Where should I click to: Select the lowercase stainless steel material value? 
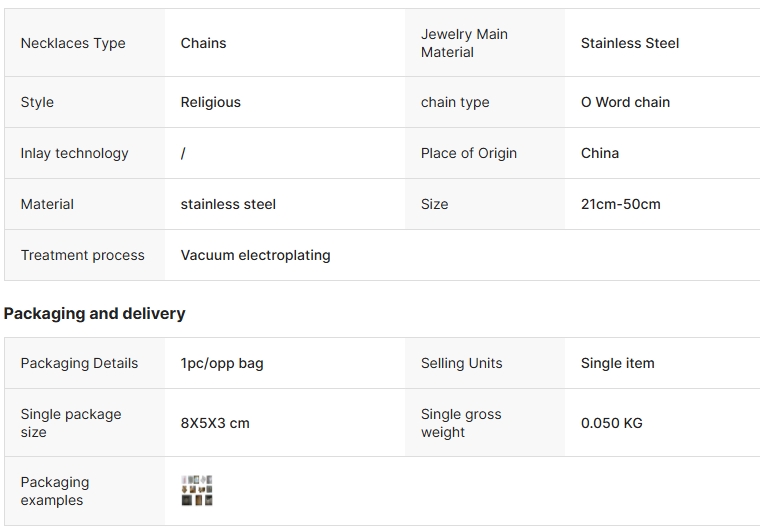pos(228,204)
